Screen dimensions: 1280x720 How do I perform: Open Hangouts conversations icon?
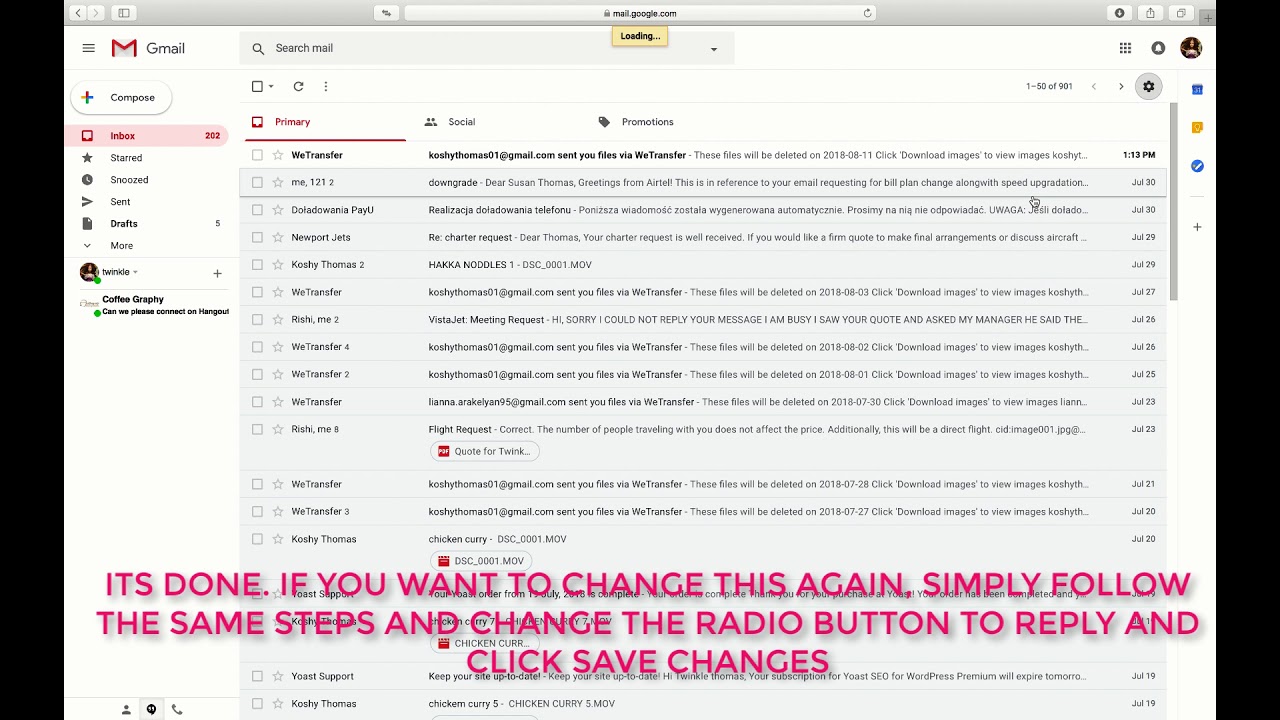(151, 710)
